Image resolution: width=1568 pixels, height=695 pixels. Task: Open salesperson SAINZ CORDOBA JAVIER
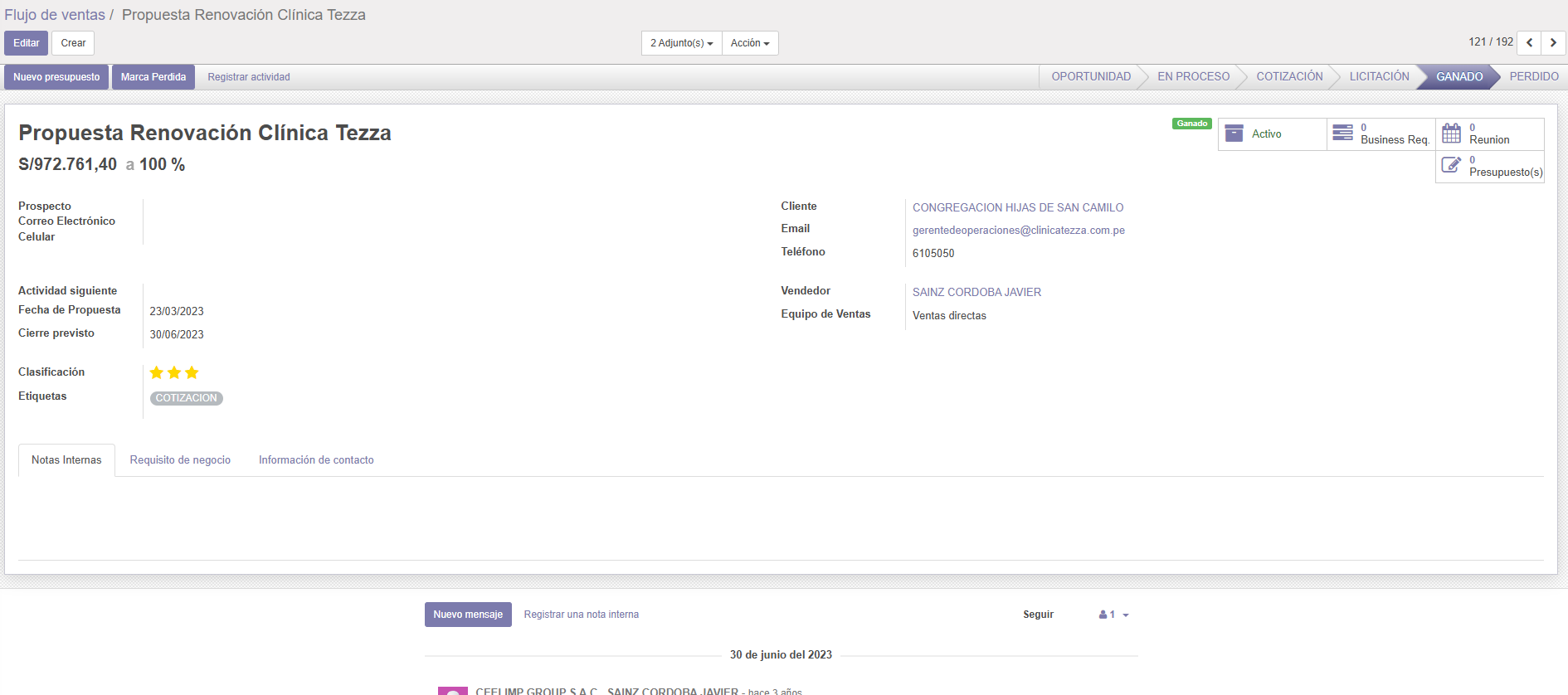(976, 292)
